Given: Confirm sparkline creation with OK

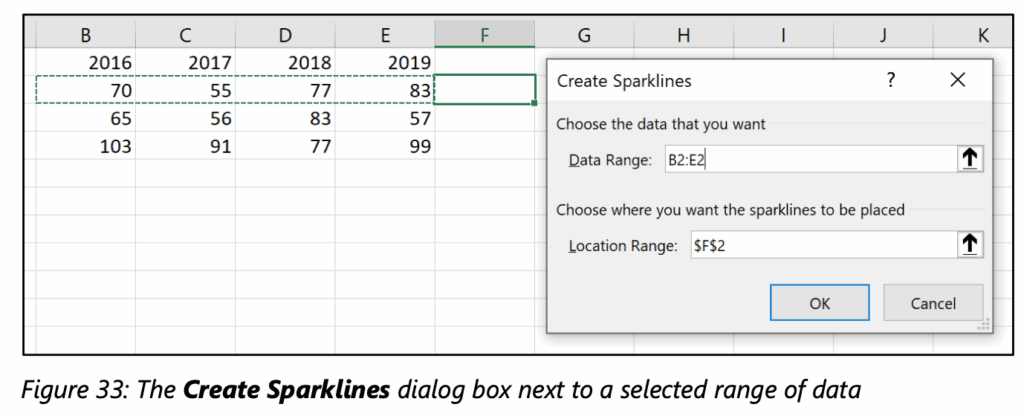Looking at the screenshot, I should 819,303.
